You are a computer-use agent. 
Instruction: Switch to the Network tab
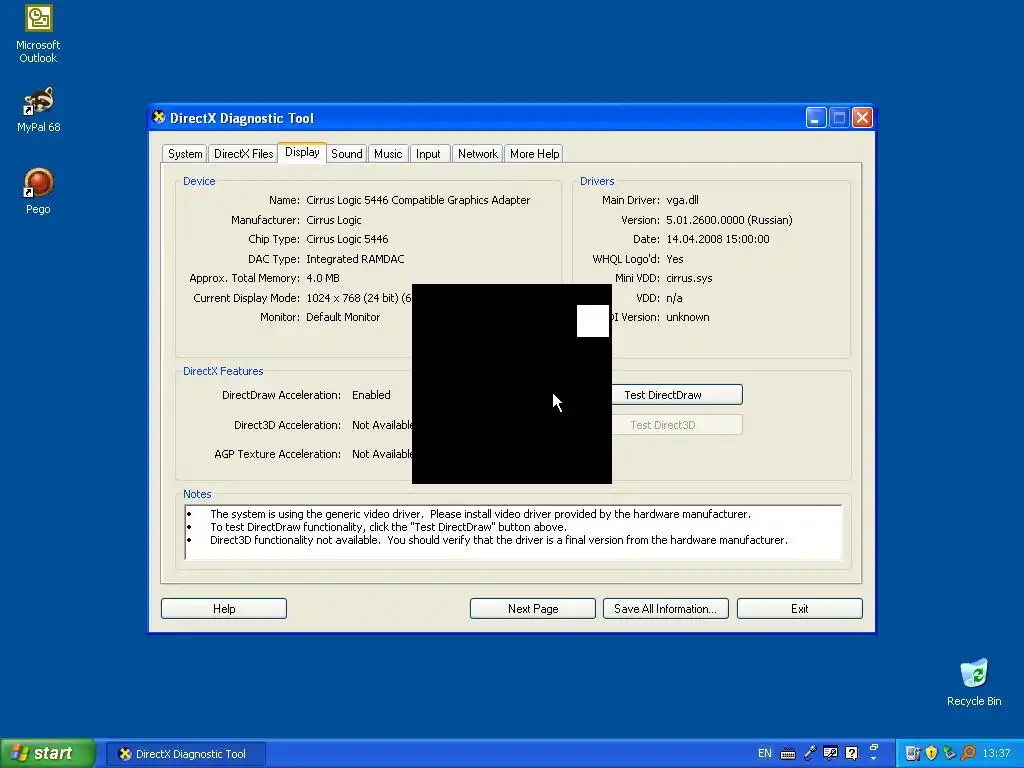pyautogui.click(x=477, y=153)
